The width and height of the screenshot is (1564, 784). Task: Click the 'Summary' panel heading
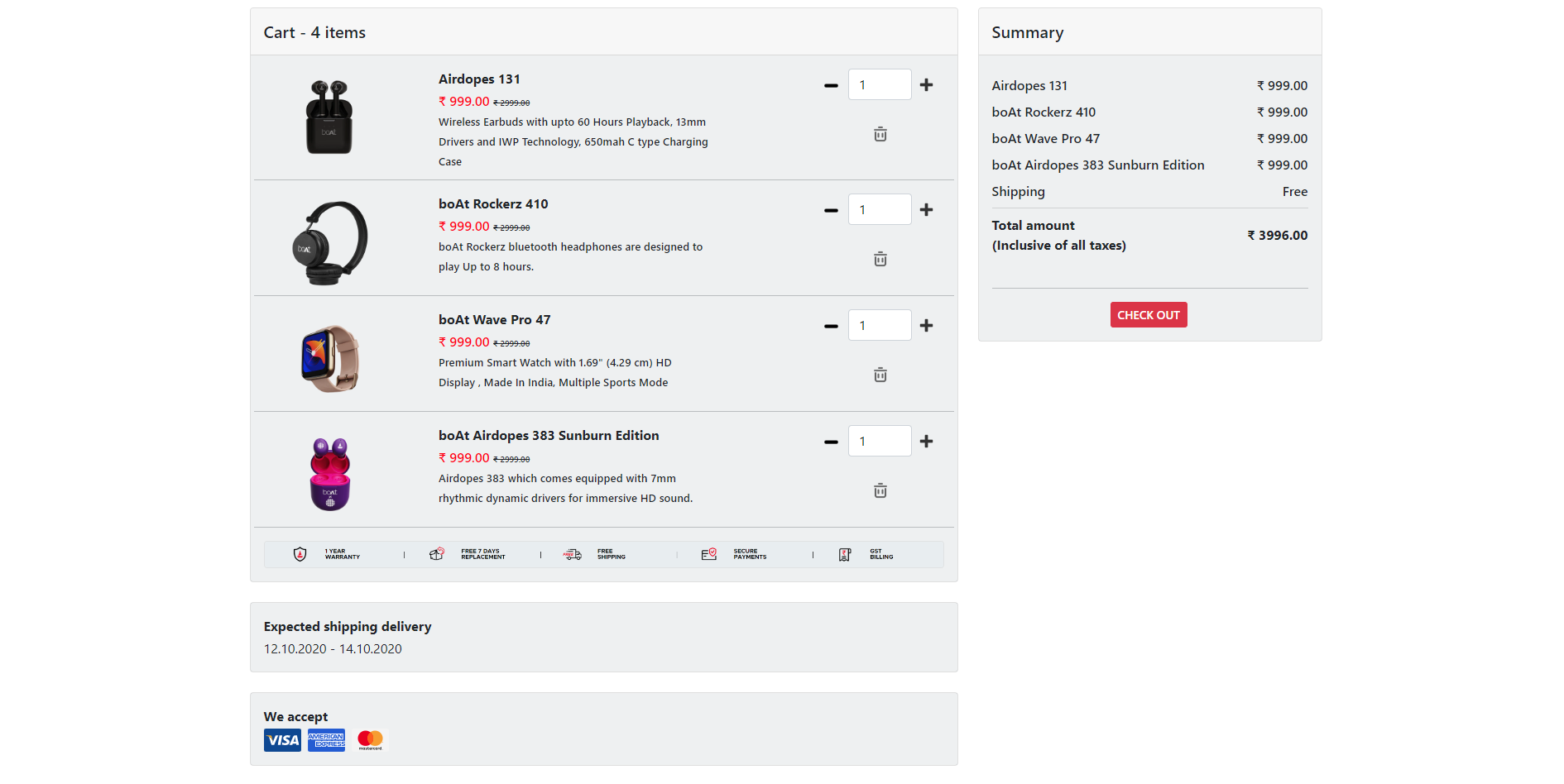1028,33
